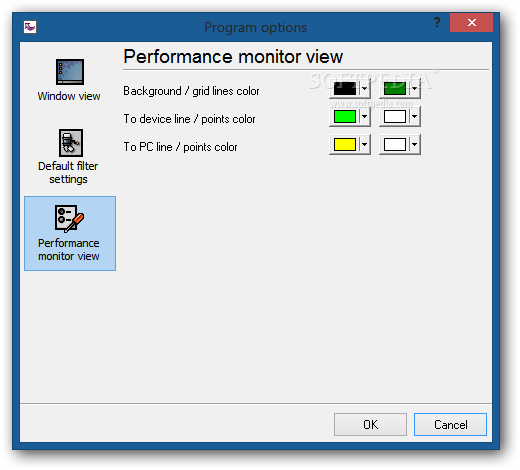Select the Performance monitor view icon
This screenshot has width=520, height=470.
point(69,218)
